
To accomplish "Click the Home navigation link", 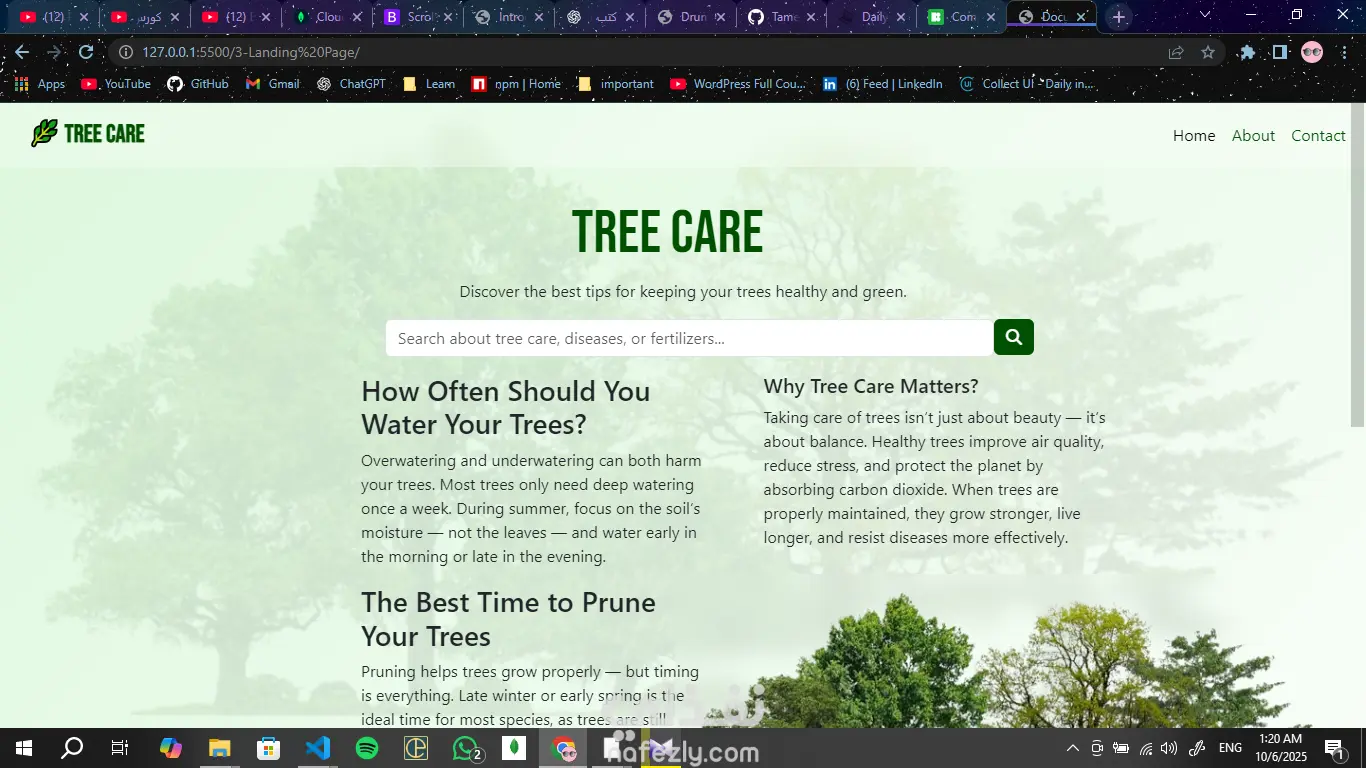I will (x=1194, y=136).
